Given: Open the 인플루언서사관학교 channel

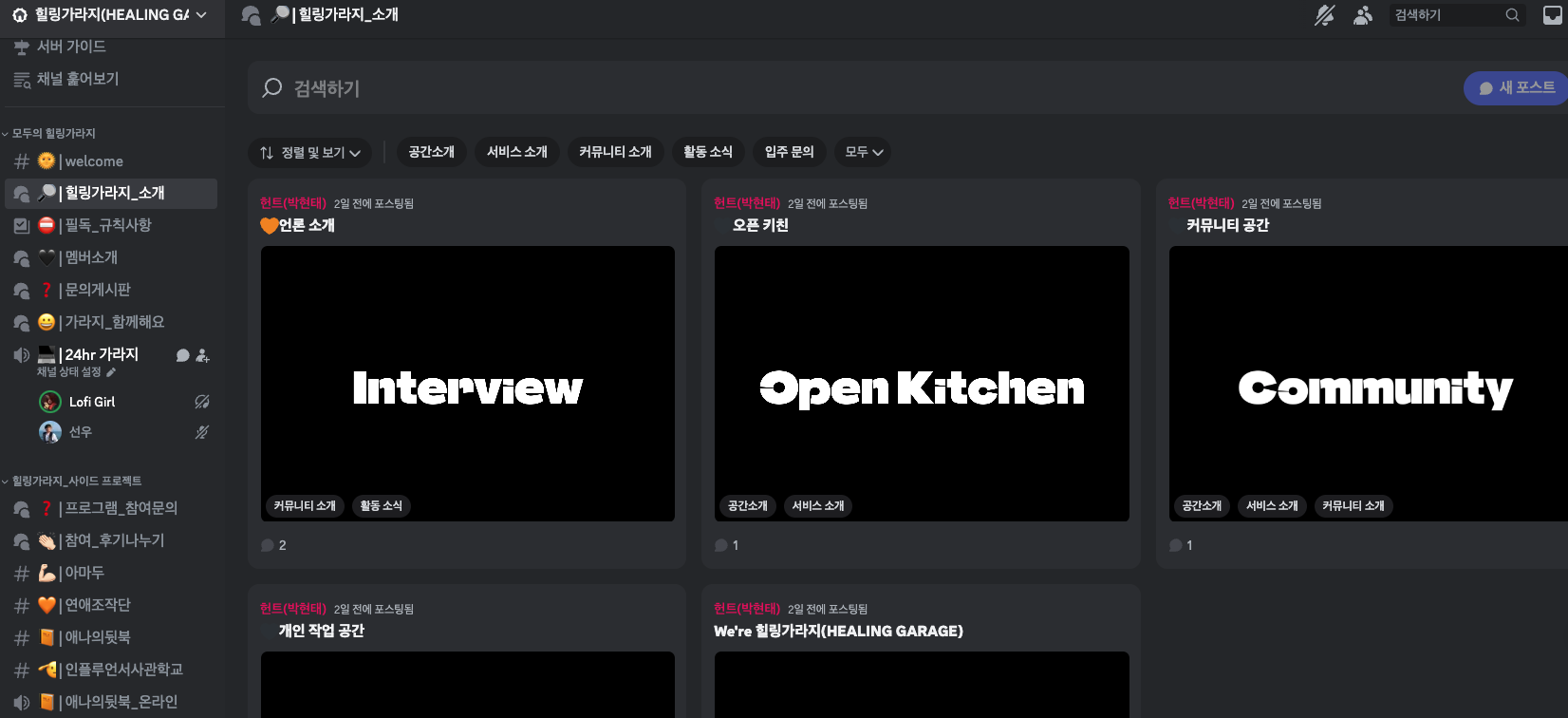Looking at the screenshot, I should (111, 671).
